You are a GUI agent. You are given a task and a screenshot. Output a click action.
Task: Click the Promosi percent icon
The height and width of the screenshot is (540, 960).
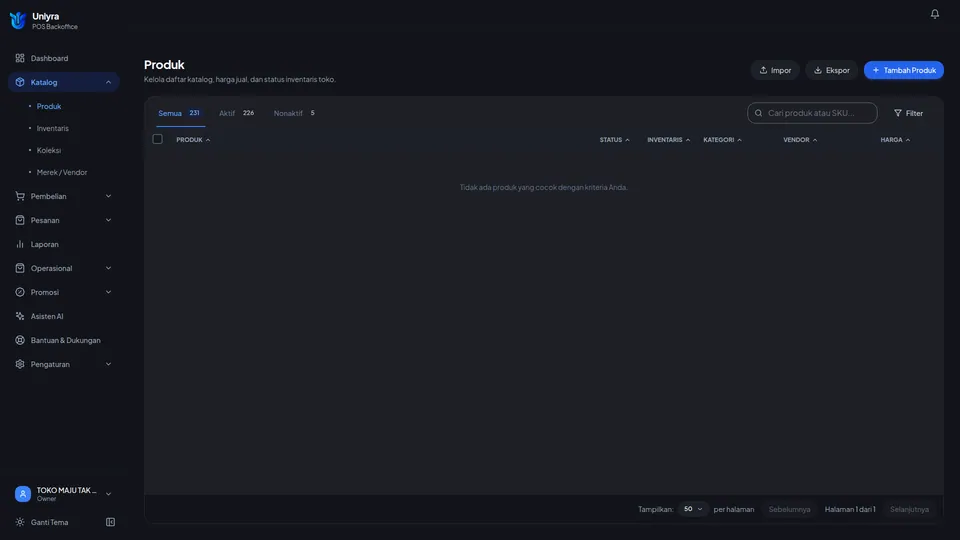(20, 292)
